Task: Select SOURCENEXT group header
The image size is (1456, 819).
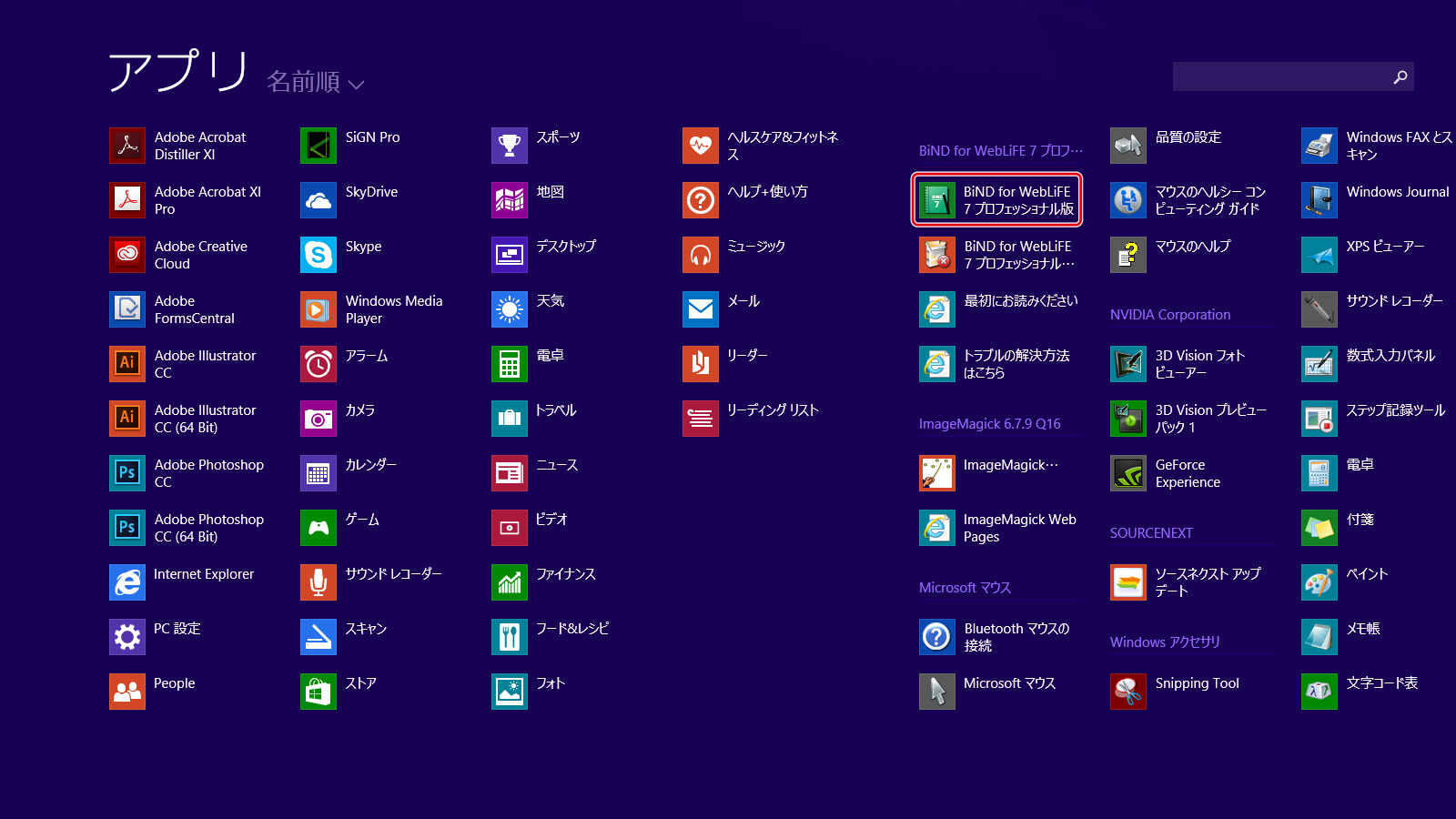Action: pos(1151,533)
